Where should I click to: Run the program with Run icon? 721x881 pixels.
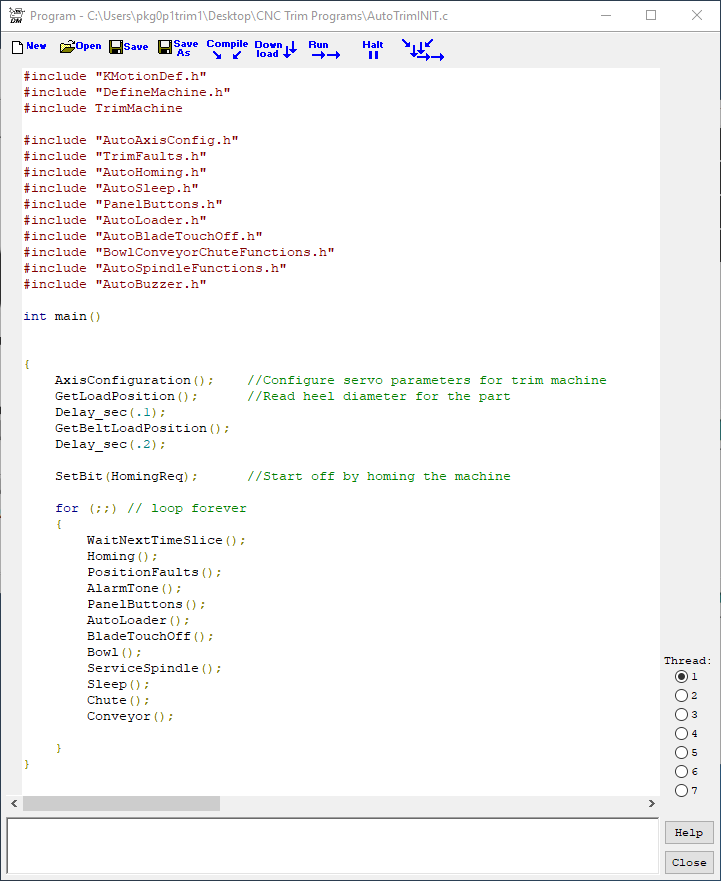pos(323,49)
